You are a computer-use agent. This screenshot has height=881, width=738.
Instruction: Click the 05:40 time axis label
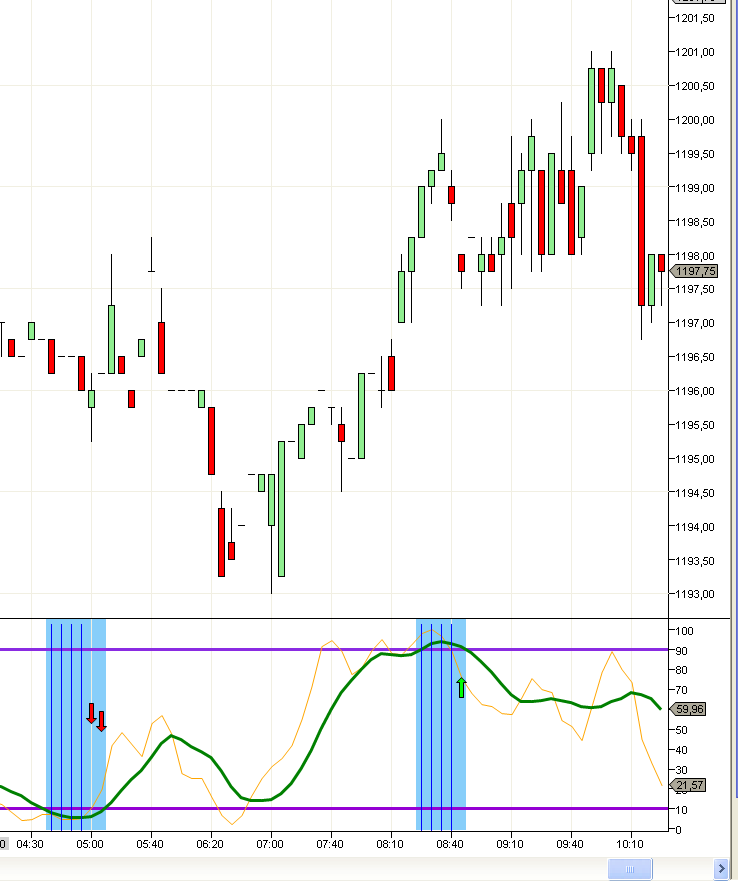pos(150,844)
